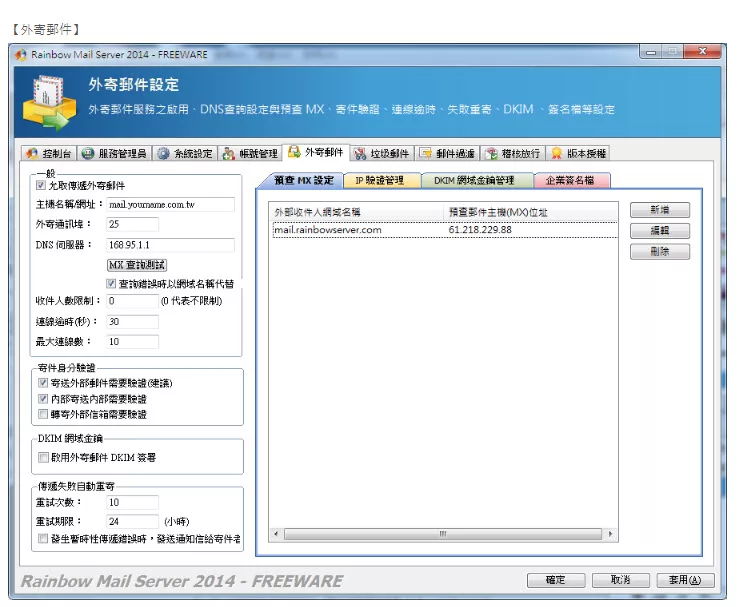The image size is (750, 607).
Task: Switch to IP 驗證管理 tab
Action: click(379, 181)
